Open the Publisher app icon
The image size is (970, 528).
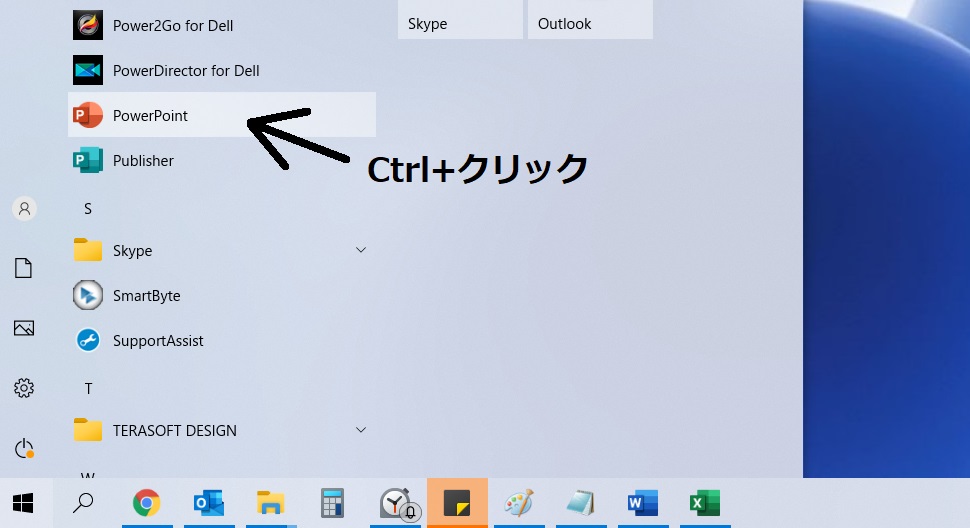(88, 160)
